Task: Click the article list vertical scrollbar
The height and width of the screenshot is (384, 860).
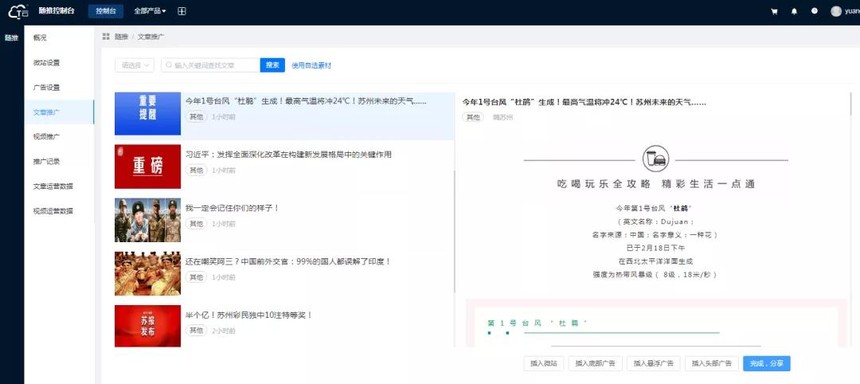Action: click(455, 230)
